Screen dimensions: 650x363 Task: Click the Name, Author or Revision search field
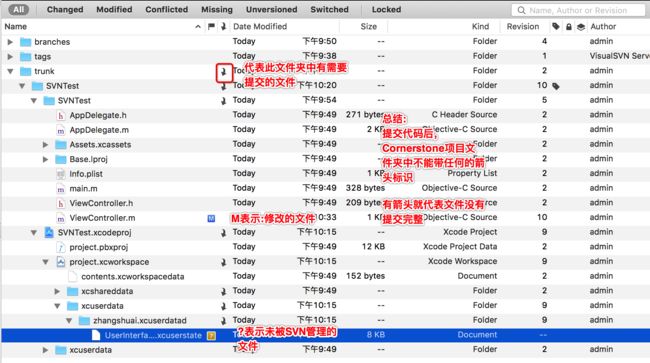(578, 10)
